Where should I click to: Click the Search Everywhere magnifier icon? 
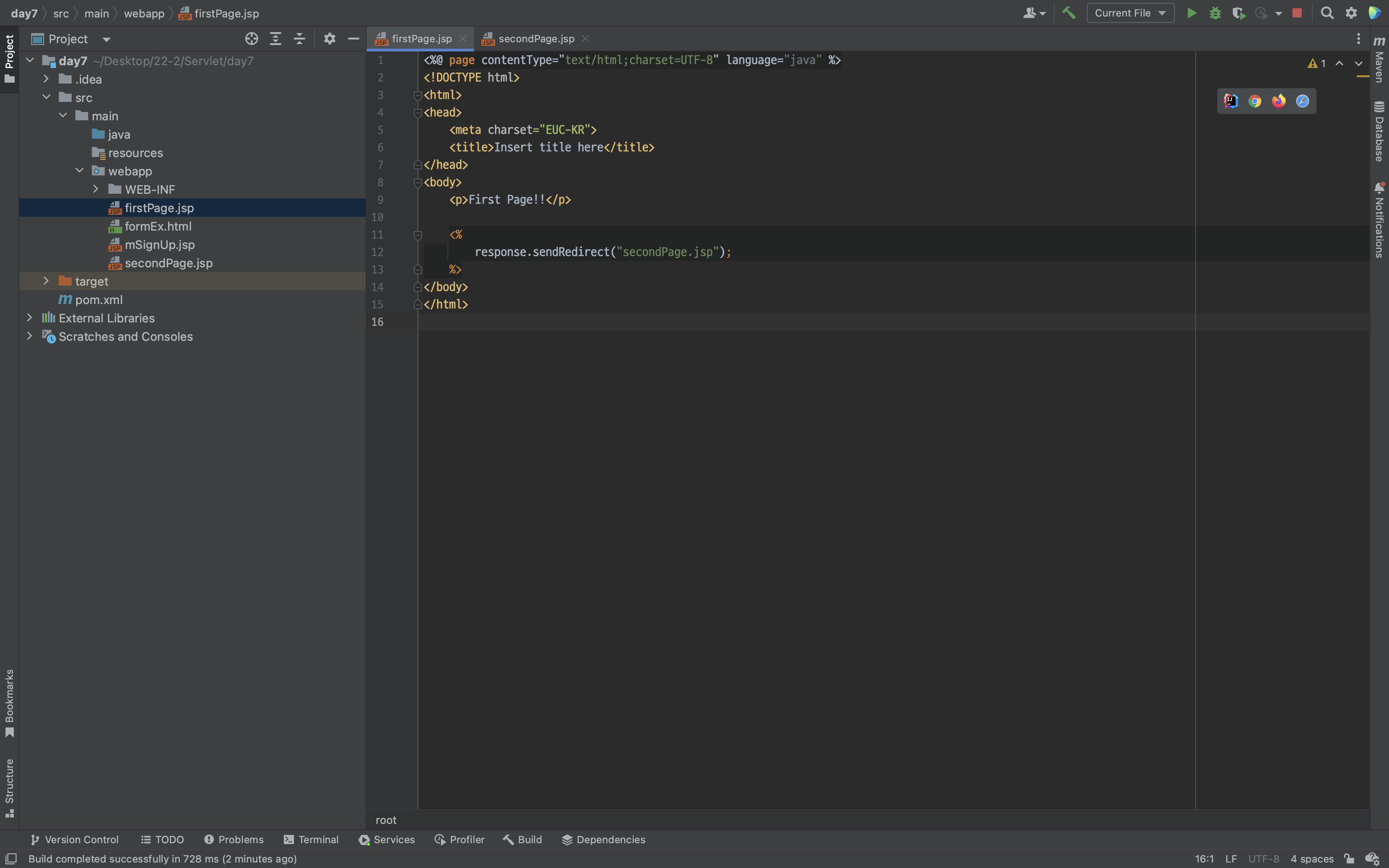[x=1327, y=13]
